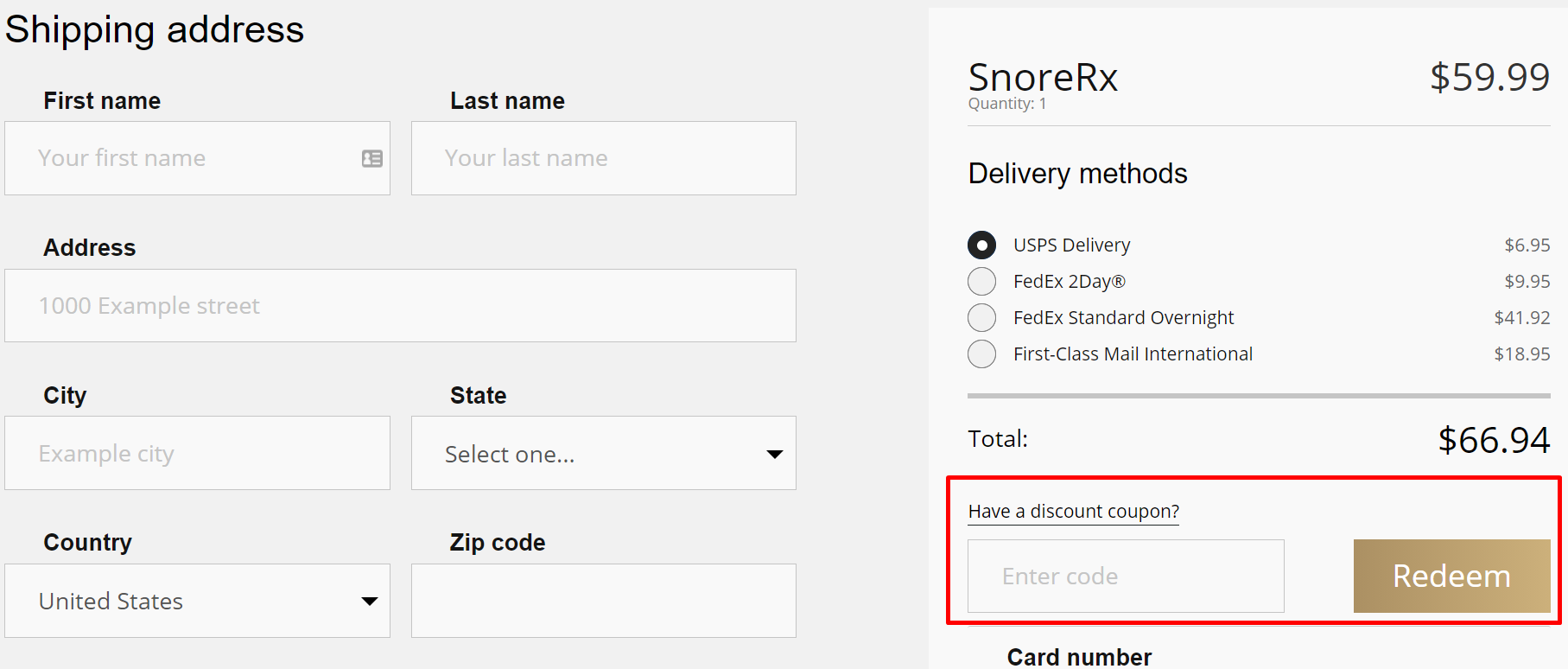Expand the Country dropdown
1568x669 pixels.
pos(197,601)
